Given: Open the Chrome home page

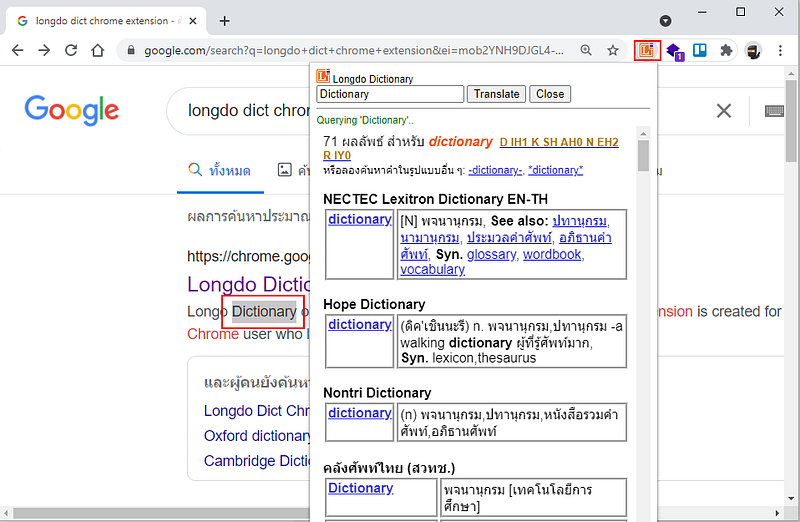Looking at the screenshot, I should (97, 50).
